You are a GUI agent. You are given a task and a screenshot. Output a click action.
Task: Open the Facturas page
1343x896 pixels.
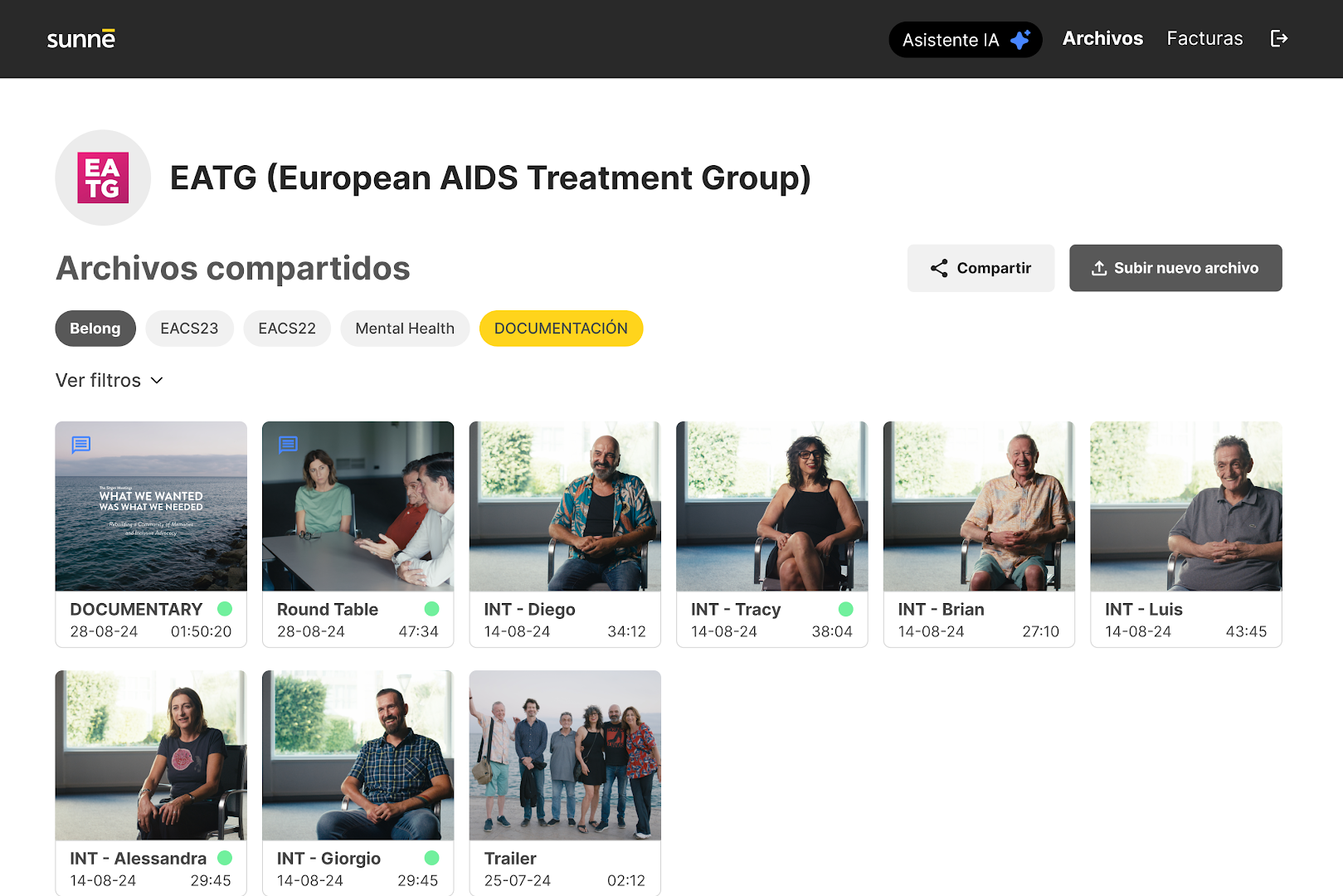[x=1204, y=38]
